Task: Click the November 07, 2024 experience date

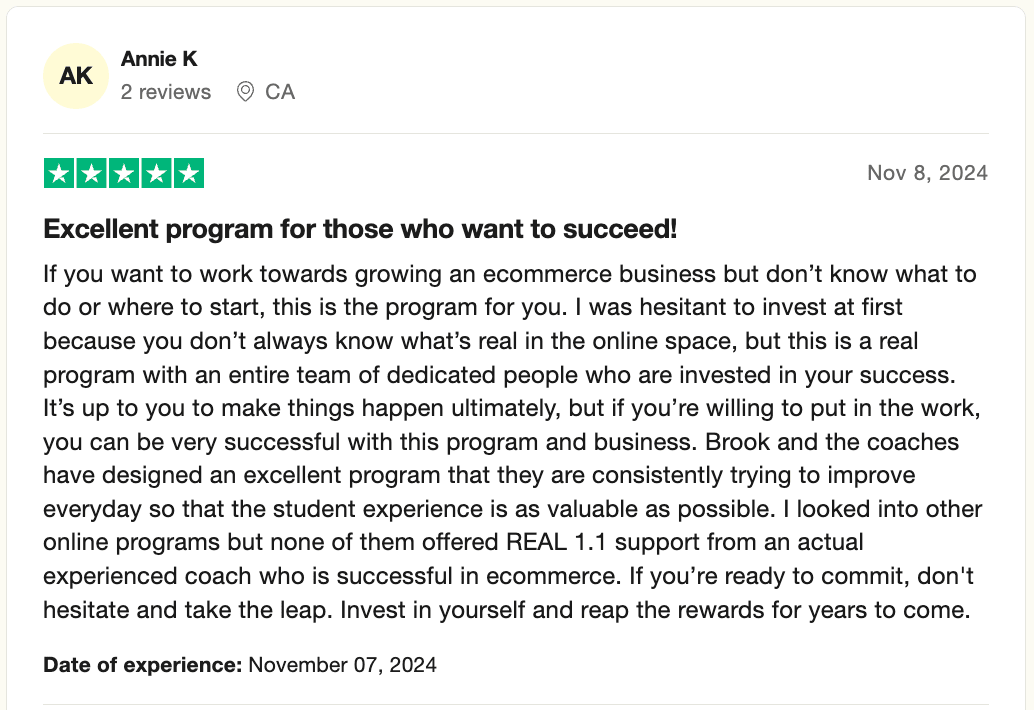Action: coord(342,664)
